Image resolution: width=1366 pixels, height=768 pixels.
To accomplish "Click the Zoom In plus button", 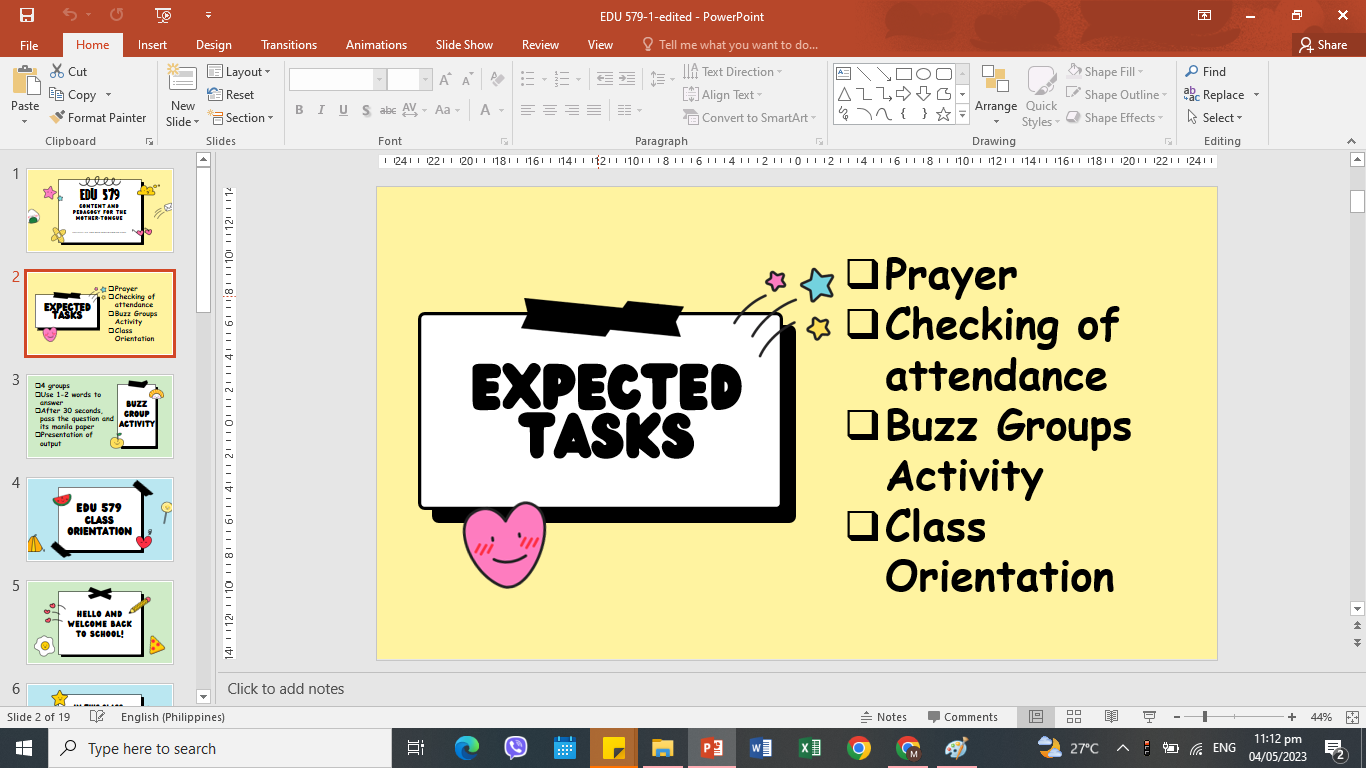I will (x=1292, y=717).
